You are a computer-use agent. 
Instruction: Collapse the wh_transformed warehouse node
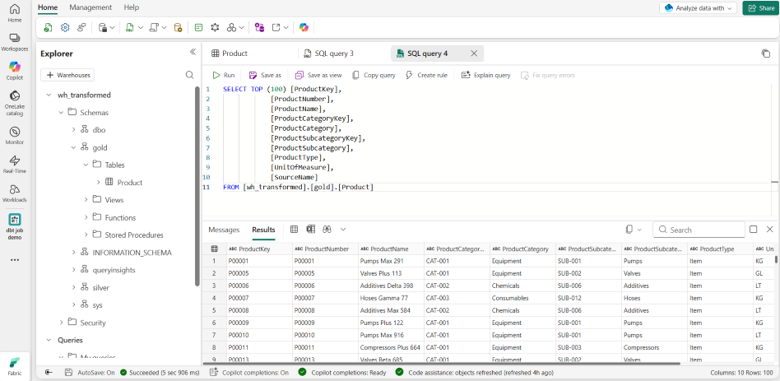tap(49, 95)
